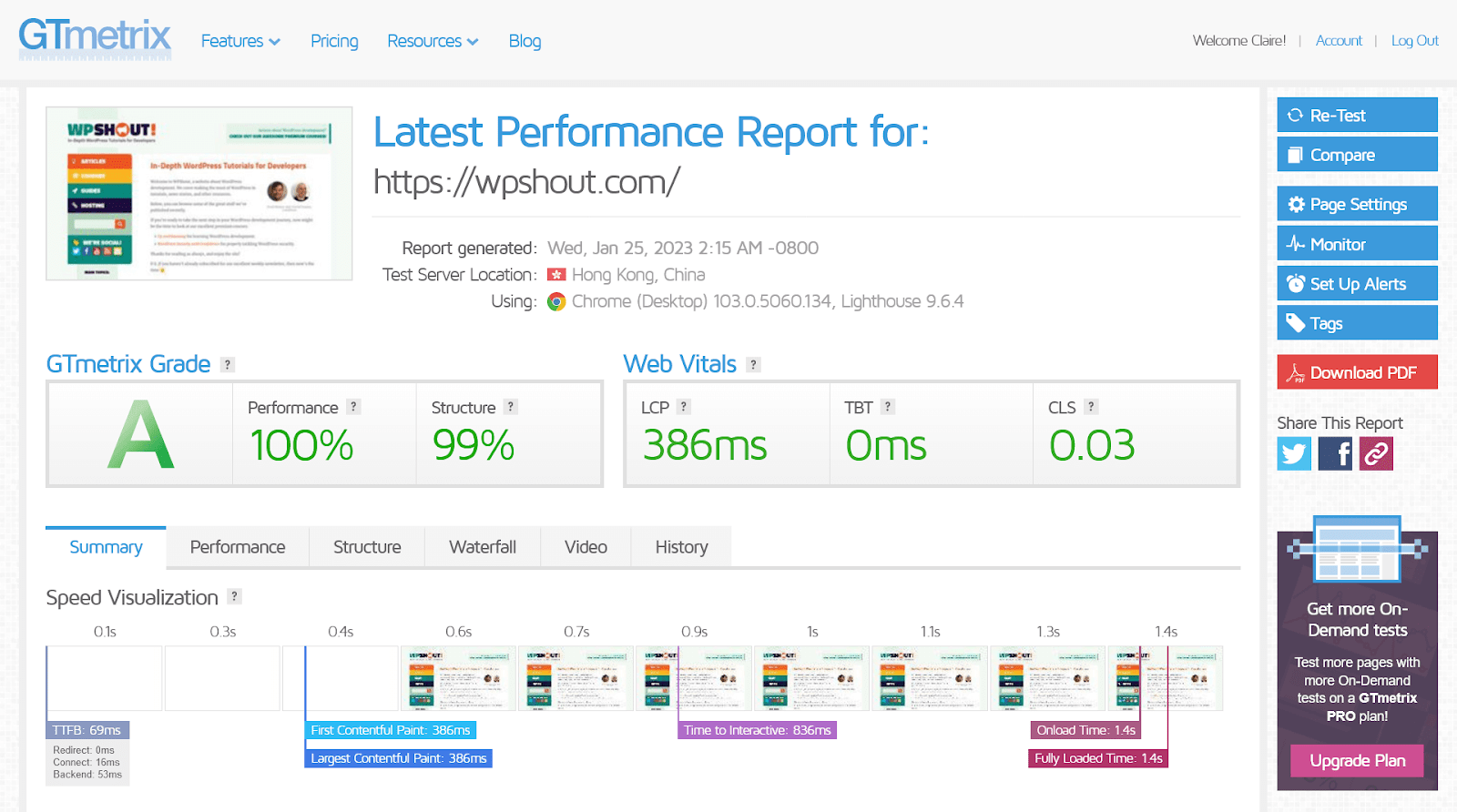The height and width of the screenshot is (812, 1457).
Task: Click Fully Loaded Time: 1.4s marker
Action: [1098, 758]
